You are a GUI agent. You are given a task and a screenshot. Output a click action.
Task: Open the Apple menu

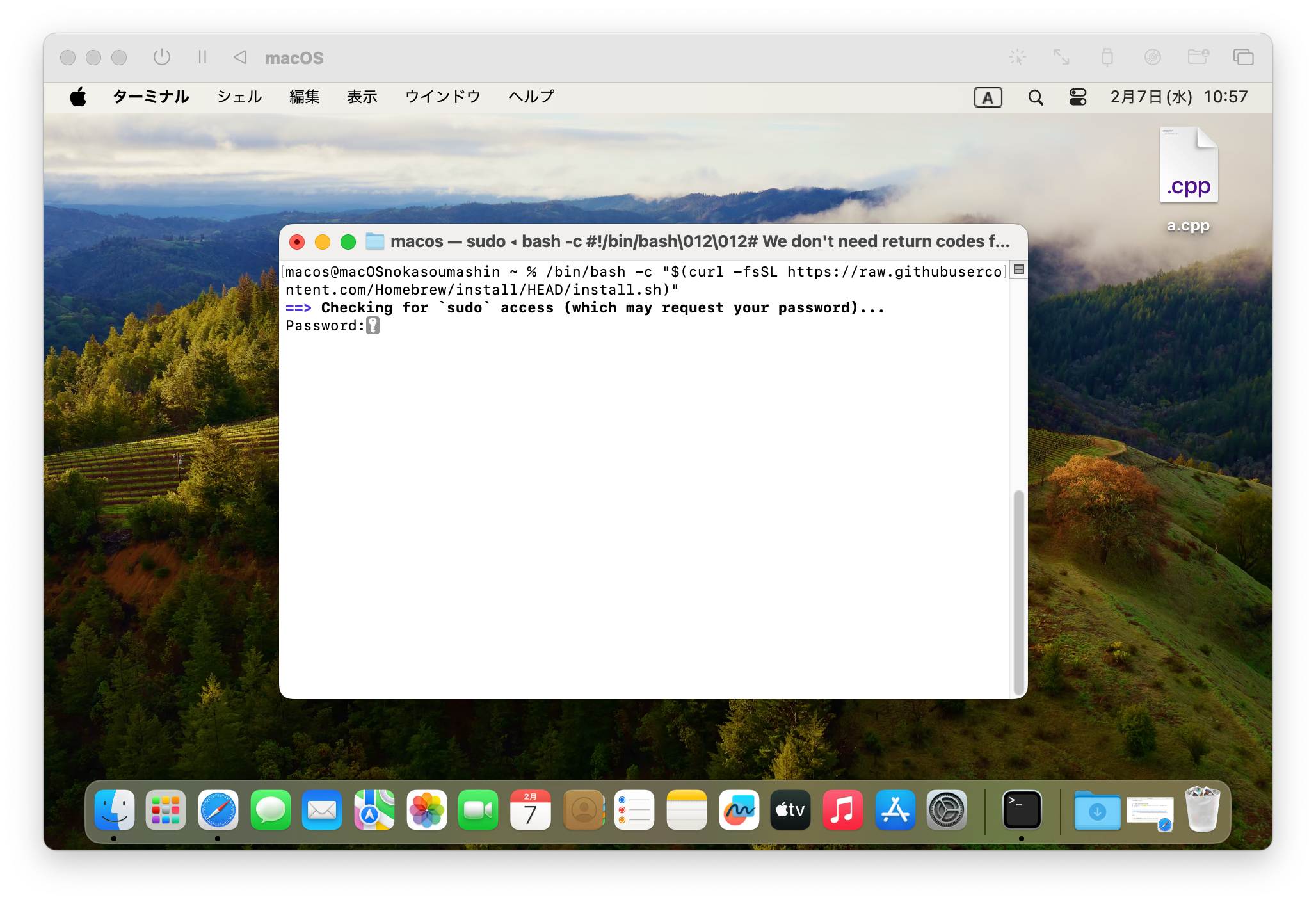(78, 97)
